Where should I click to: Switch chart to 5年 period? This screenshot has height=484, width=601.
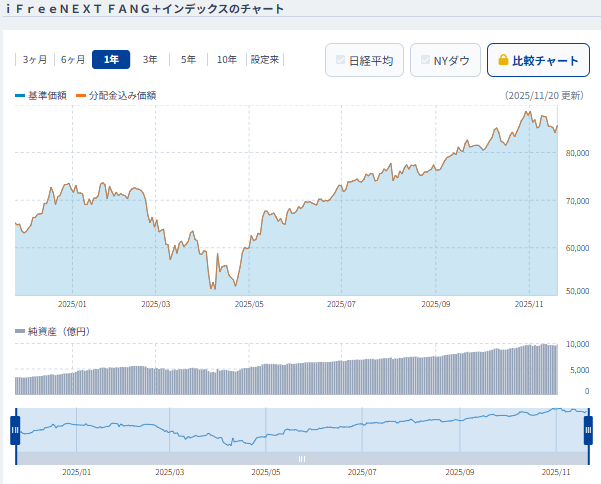[x=188, y=60]
